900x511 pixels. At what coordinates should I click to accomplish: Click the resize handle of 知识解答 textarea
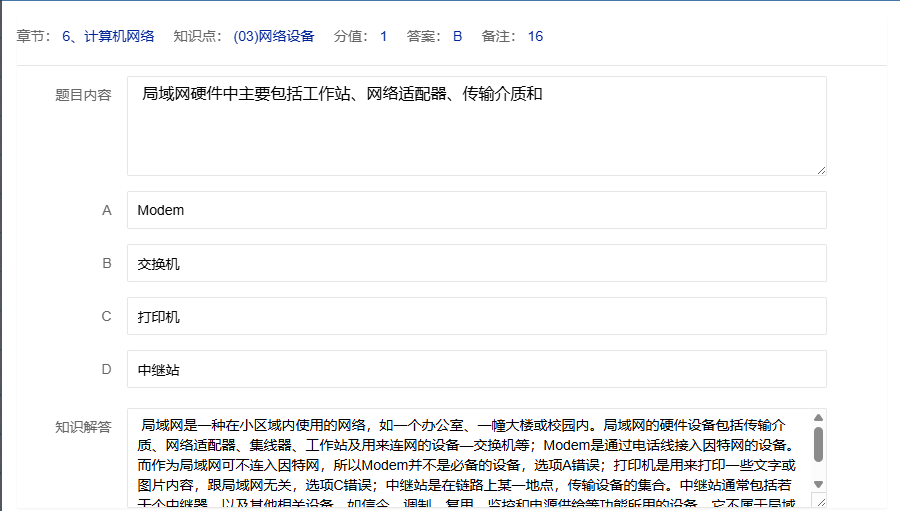click(x=821, y=502)
